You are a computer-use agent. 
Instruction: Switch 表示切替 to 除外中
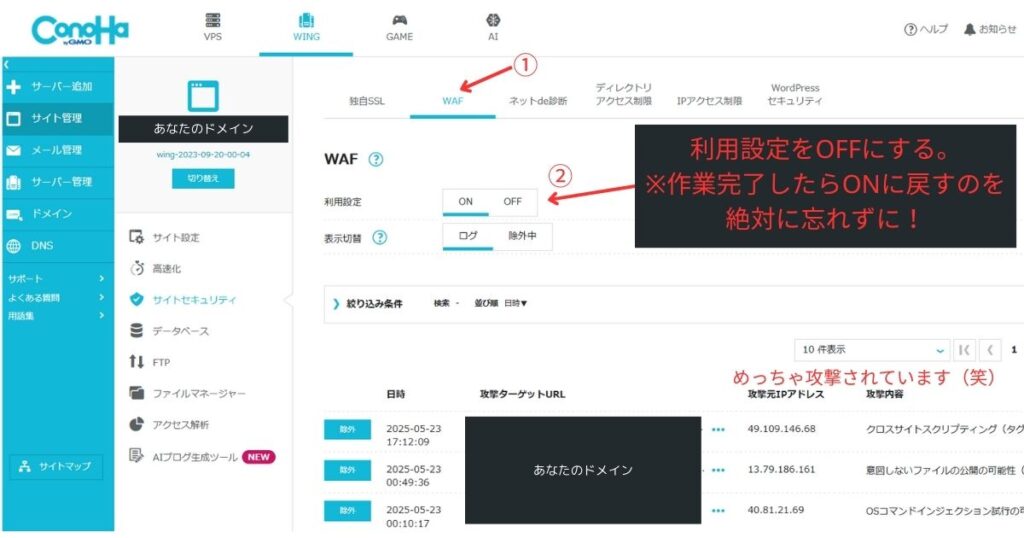(x=522, y=236)
